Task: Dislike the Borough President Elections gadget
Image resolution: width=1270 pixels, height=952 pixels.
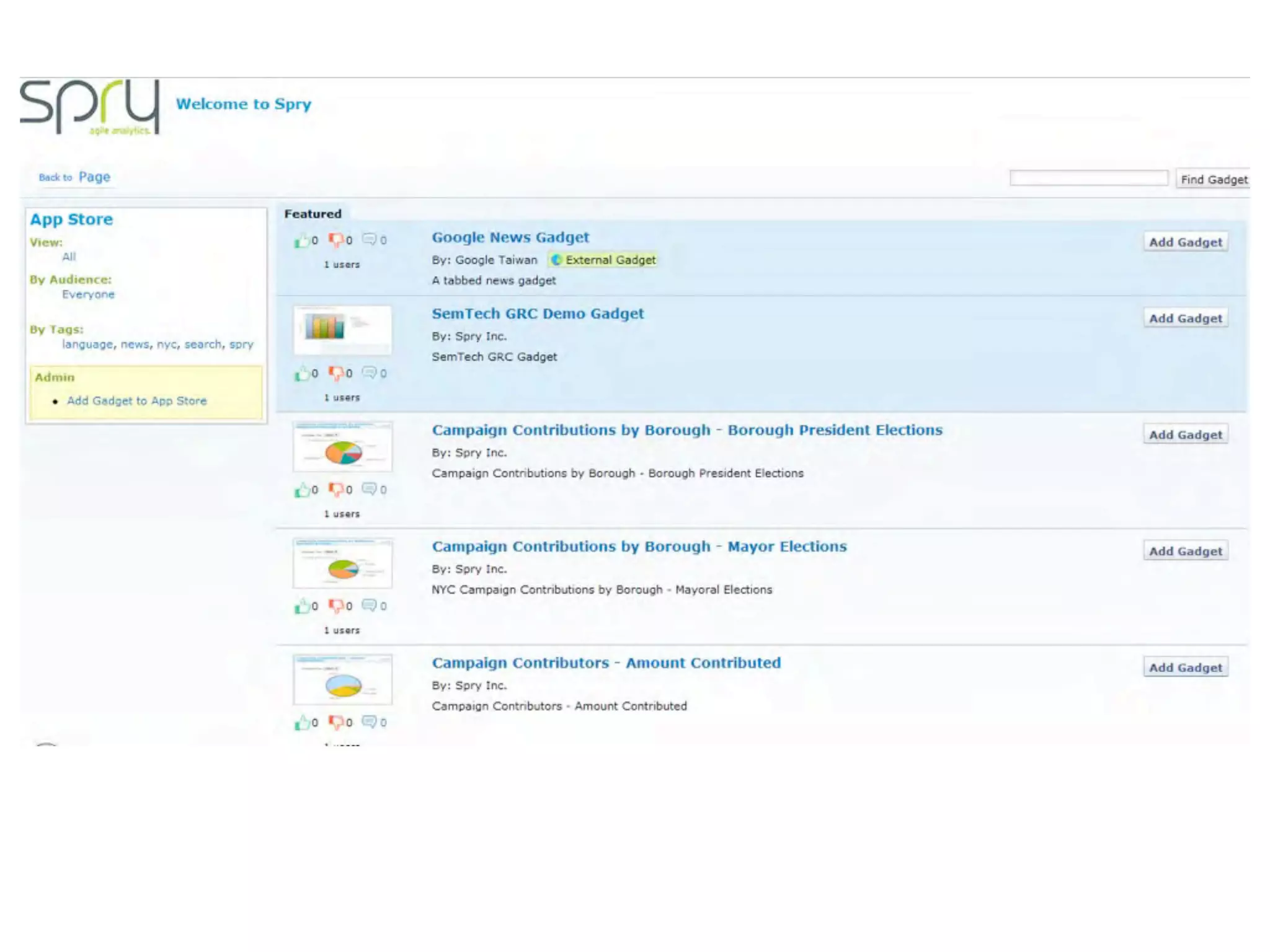Action: pyautogui.click(x=336, y=490)
